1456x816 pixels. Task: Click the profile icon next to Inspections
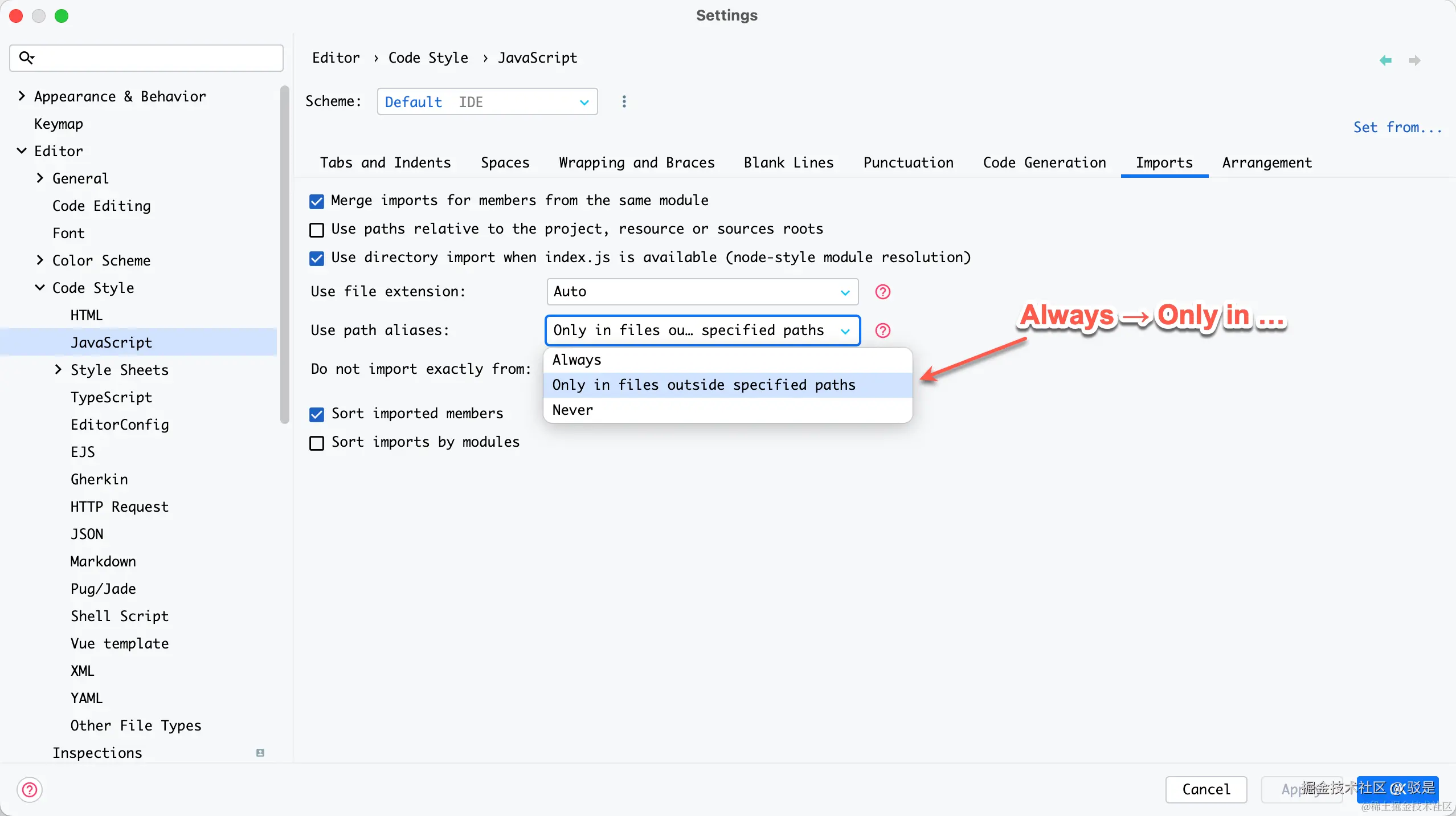coord(260,753)
